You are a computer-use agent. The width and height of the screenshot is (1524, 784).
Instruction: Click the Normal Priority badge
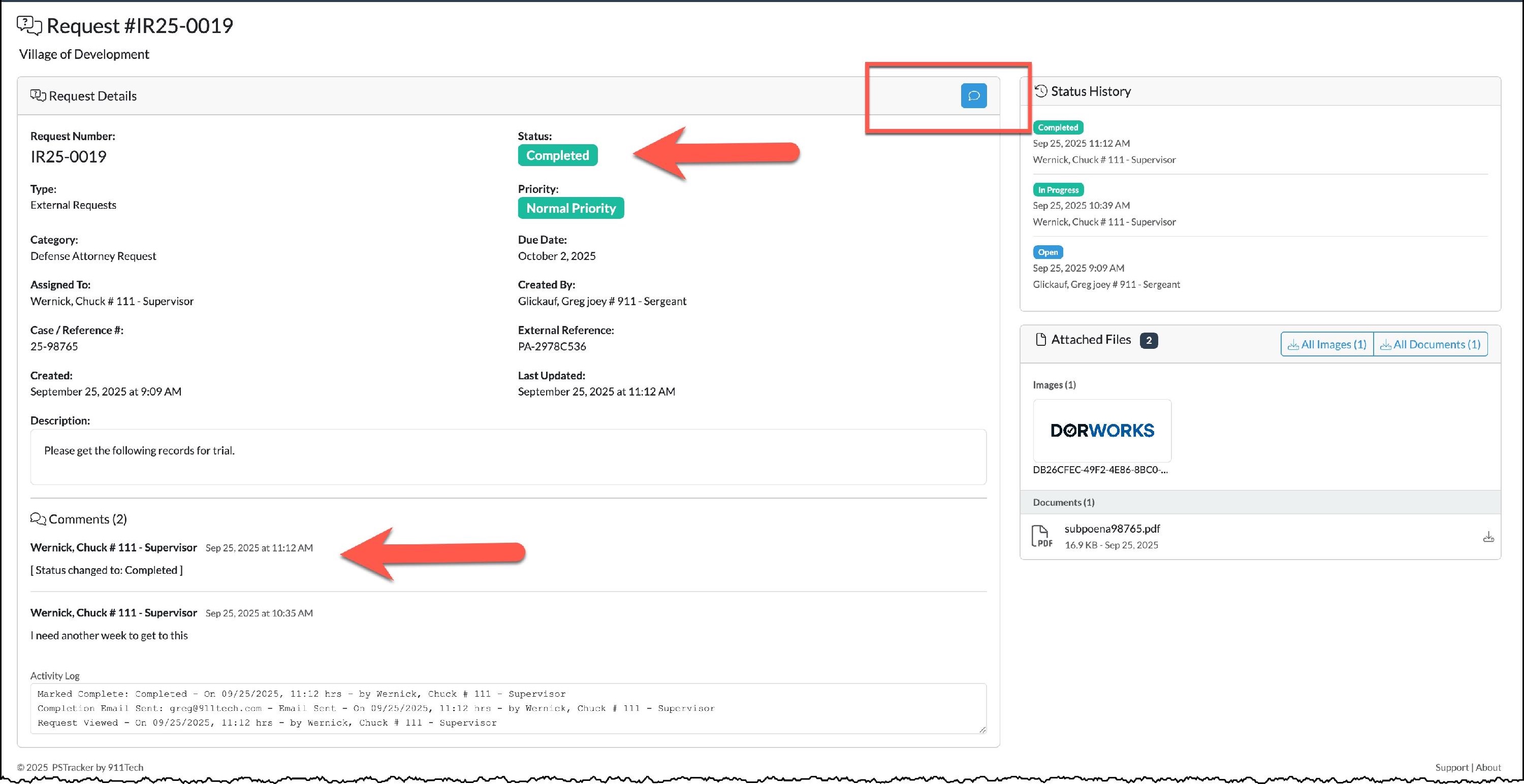[570, 208]
